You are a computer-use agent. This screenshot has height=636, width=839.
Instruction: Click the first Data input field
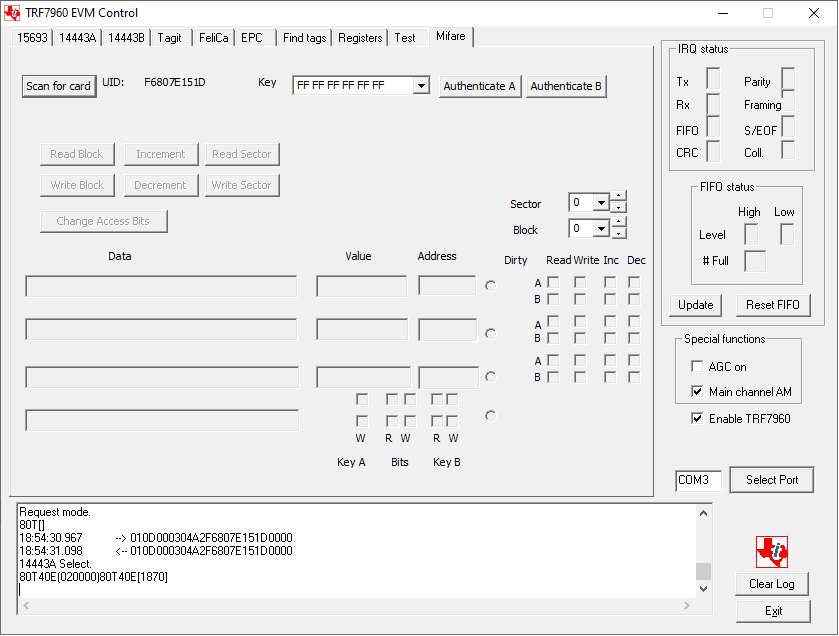click(161, 286)
